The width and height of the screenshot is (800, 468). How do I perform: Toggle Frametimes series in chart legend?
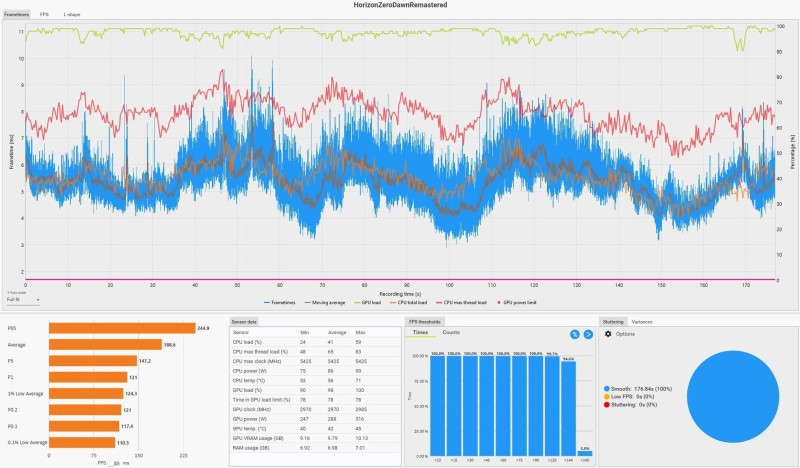click(x=280, y=303)
